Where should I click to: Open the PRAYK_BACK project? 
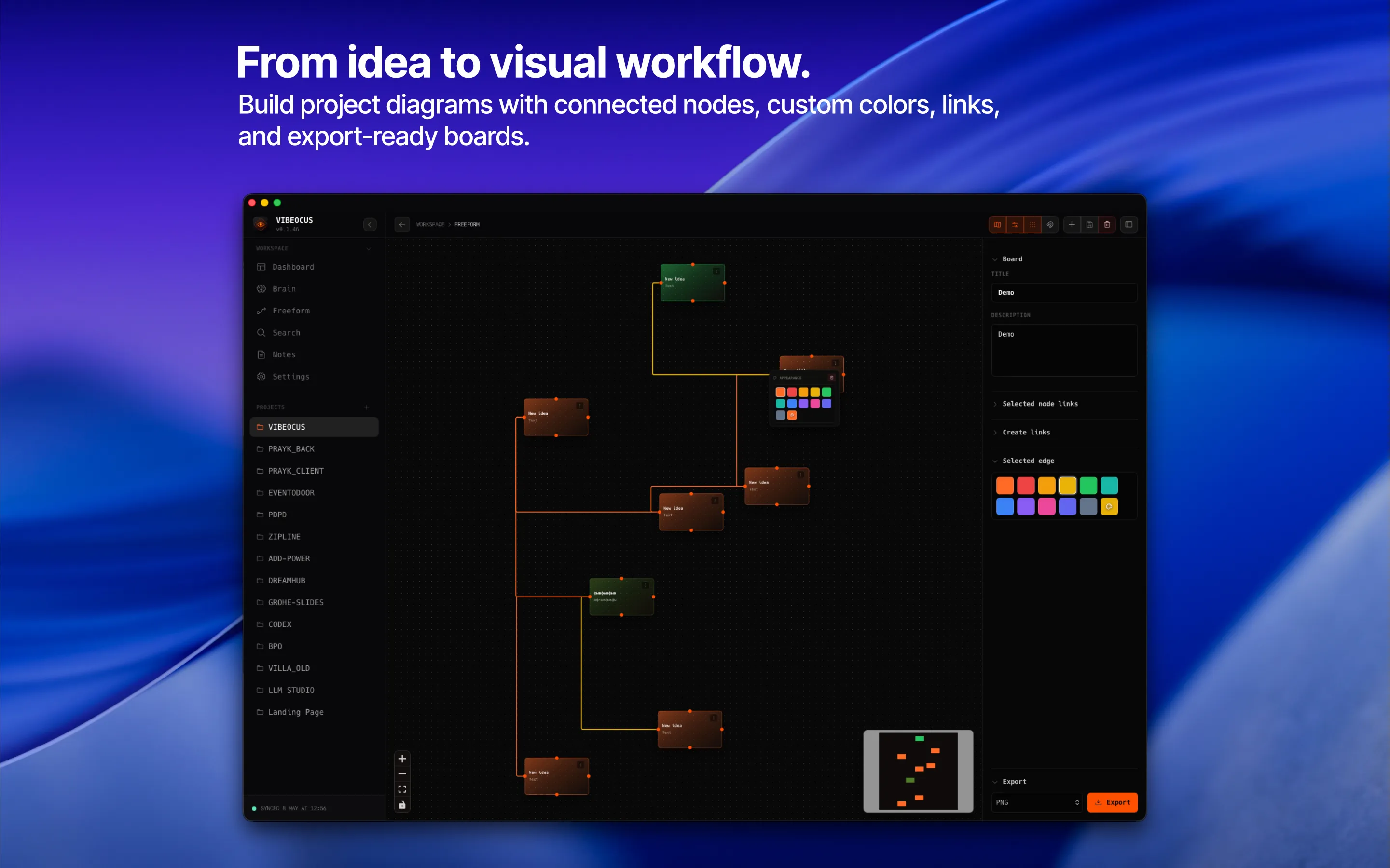[x=314, y=449]
